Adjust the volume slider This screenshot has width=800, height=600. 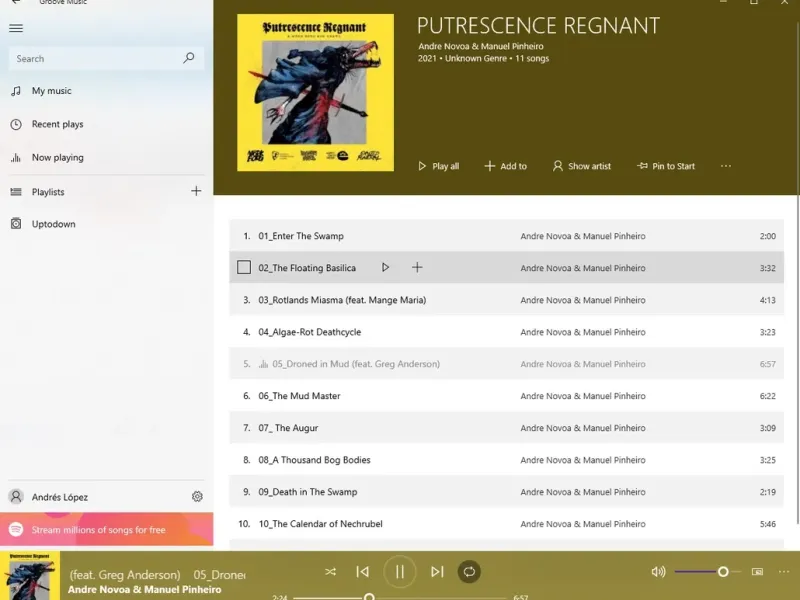[708, 572]
